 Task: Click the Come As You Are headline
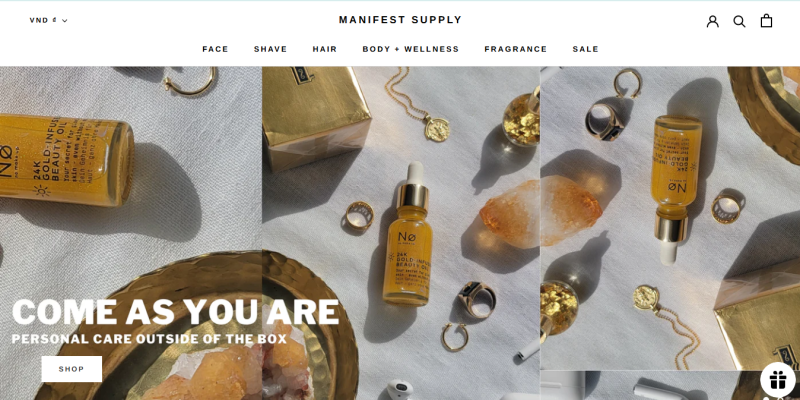(175, 312)
